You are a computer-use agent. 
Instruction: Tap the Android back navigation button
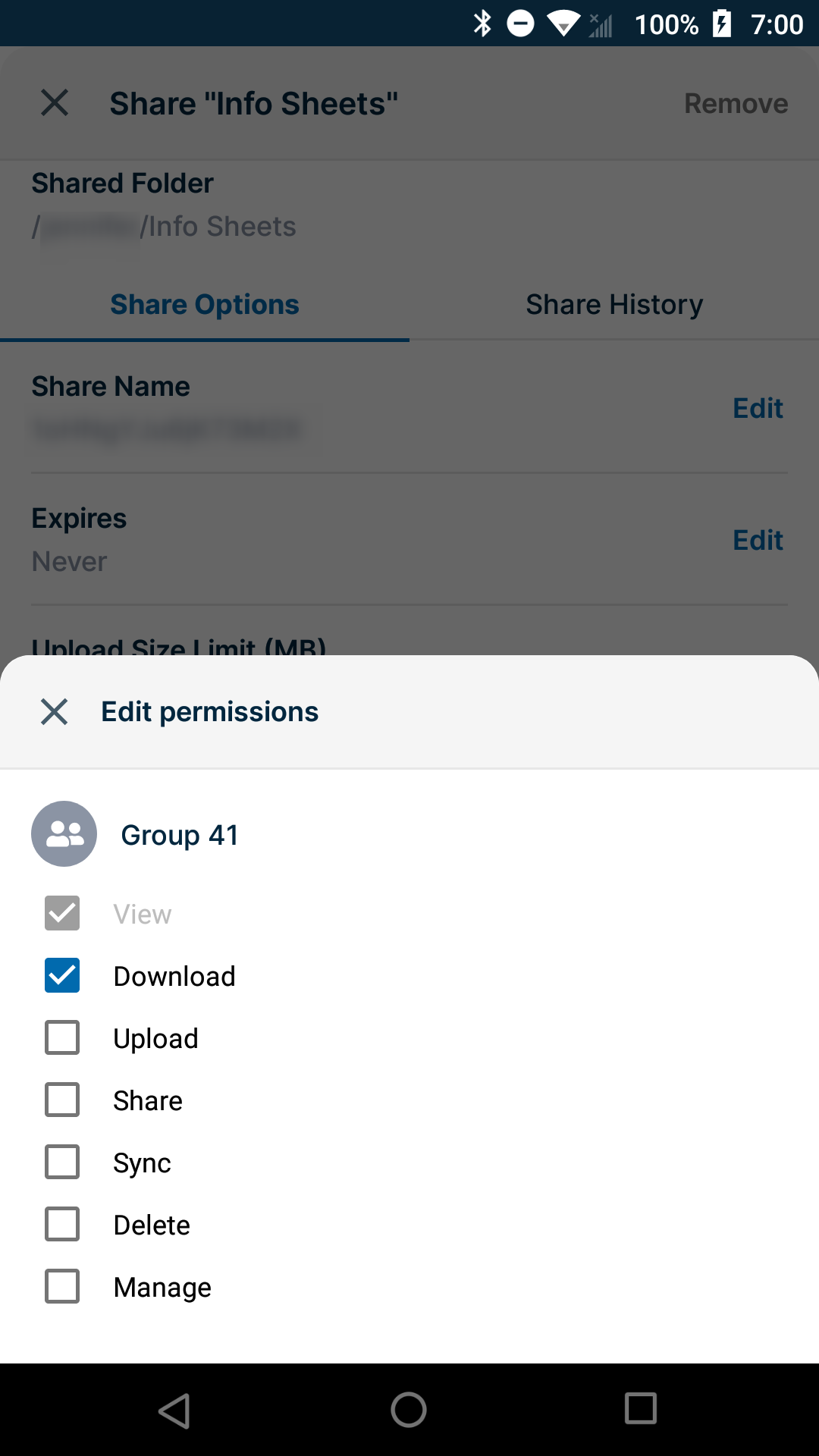coord(174,1410)
